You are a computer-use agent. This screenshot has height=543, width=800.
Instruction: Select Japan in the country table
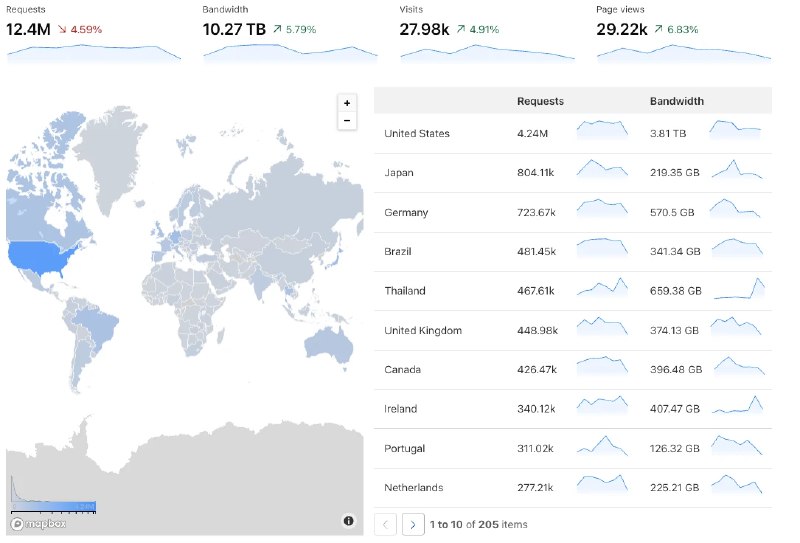pyautogui.click(x=399, y=173)
